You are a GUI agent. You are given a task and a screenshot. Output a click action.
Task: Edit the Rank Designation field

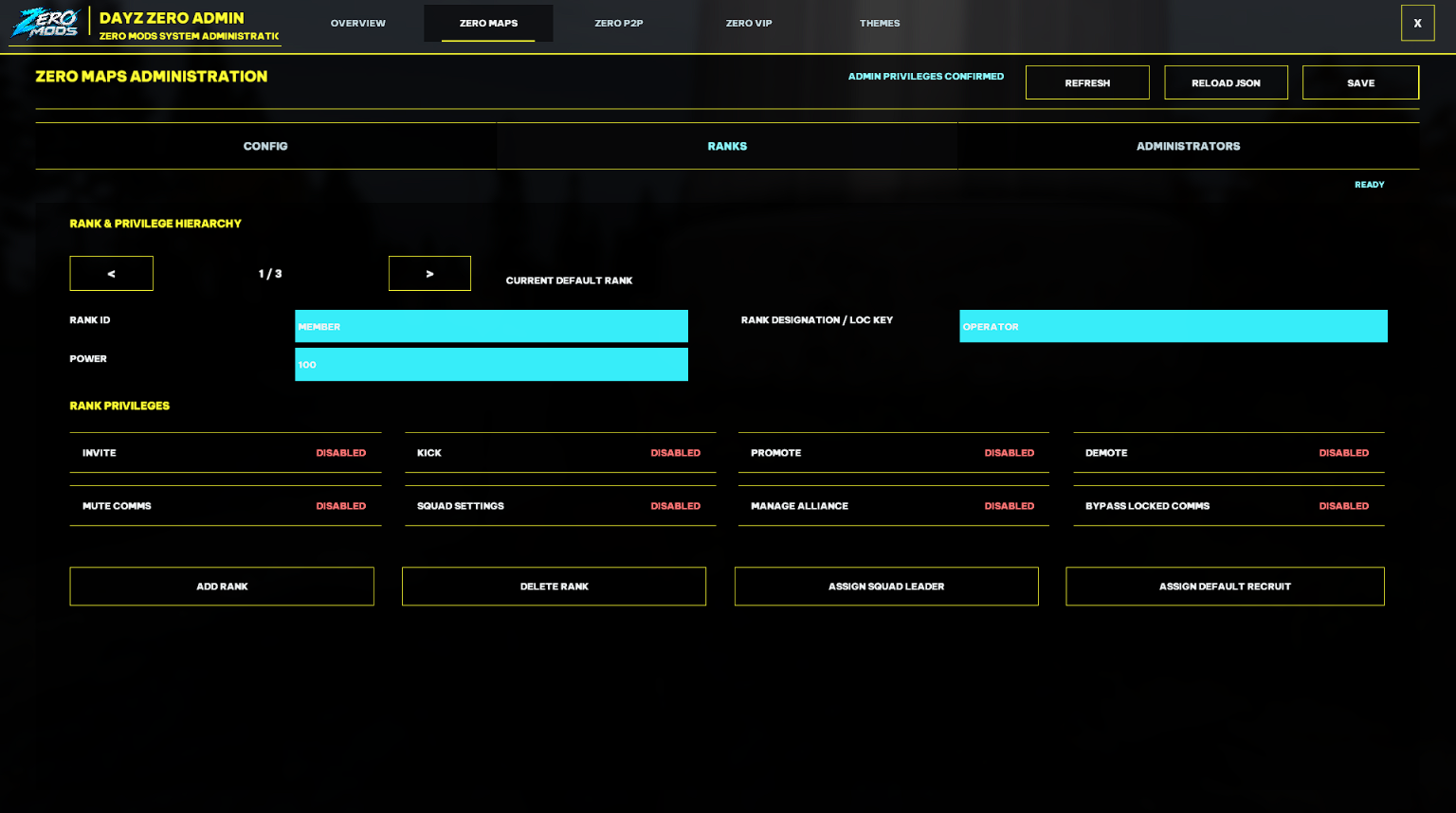point(1174,326)
